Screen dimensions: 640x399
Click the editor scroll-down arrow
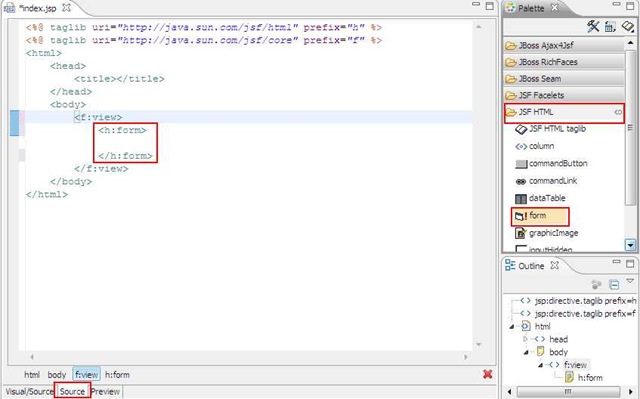coord(479,344)
